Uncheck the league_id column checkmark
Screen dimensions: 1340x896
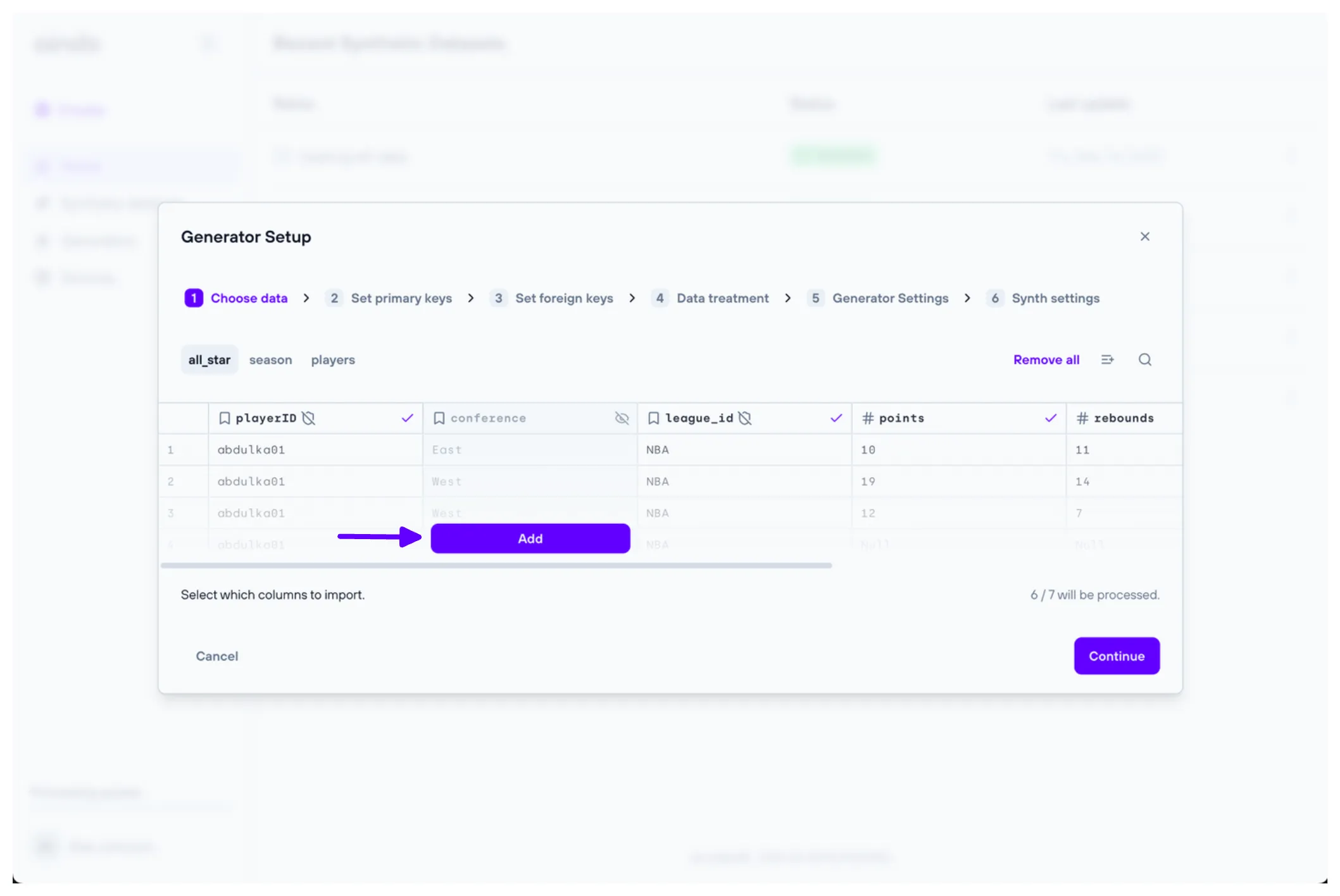(x=836, y=418)
